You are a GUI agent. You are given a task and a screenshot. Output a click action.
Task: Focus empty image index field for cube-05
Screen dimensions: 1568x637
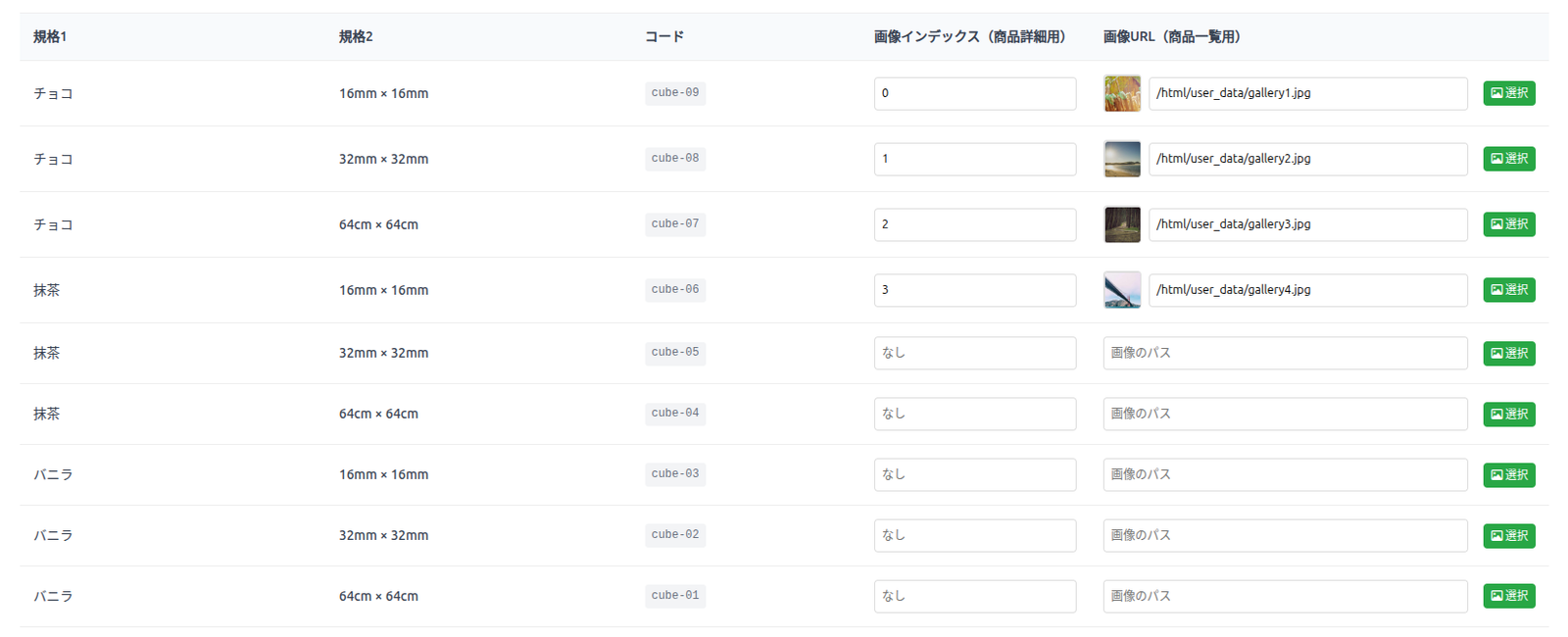(975, 353)
